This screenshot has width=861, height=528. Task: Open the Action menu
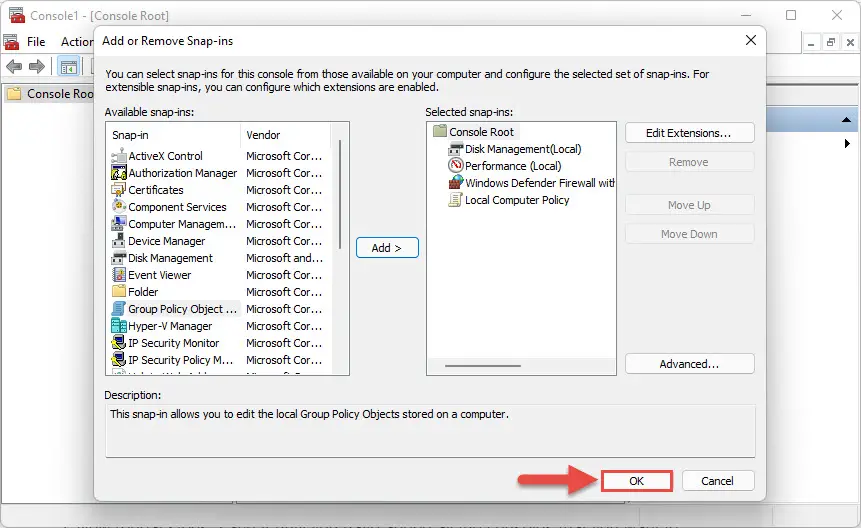point(77,42)
